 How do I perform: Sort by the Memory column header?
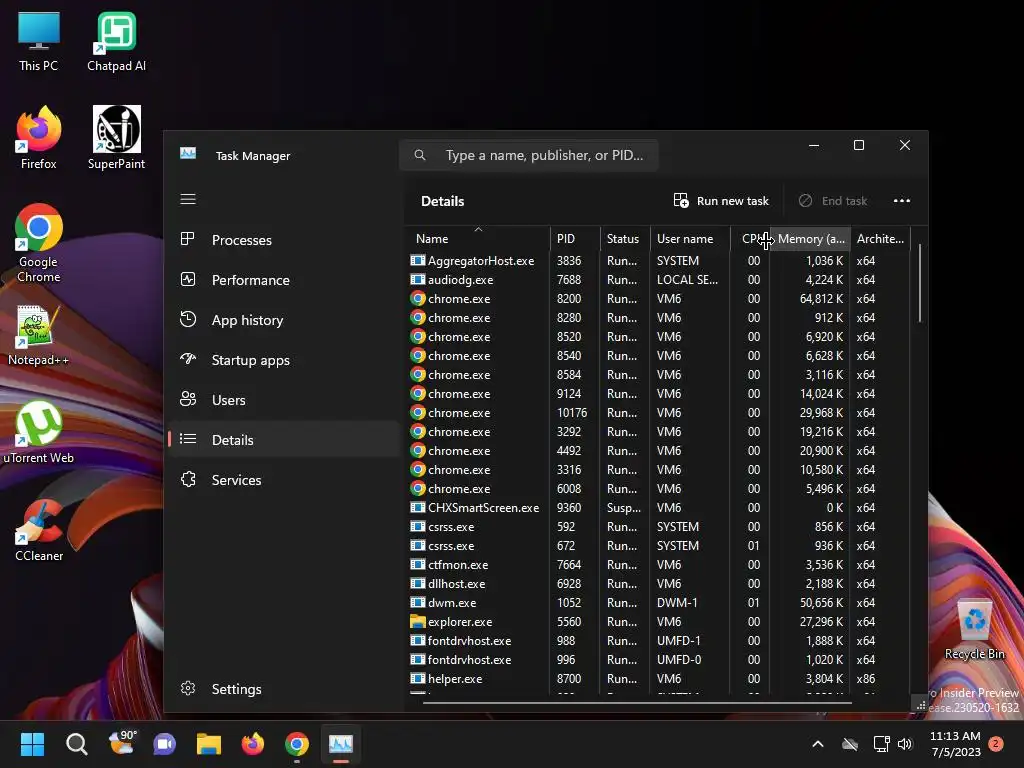810,238
